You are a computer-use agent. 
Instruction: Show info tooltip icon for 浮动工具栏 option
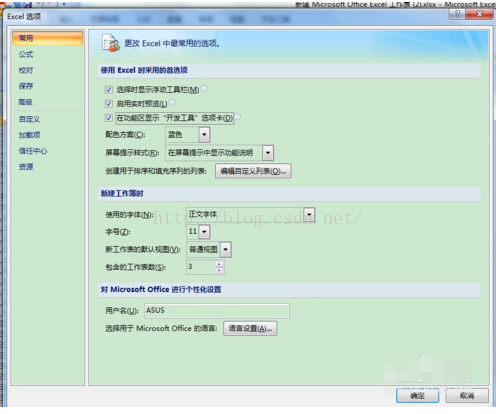pos(204,88)
